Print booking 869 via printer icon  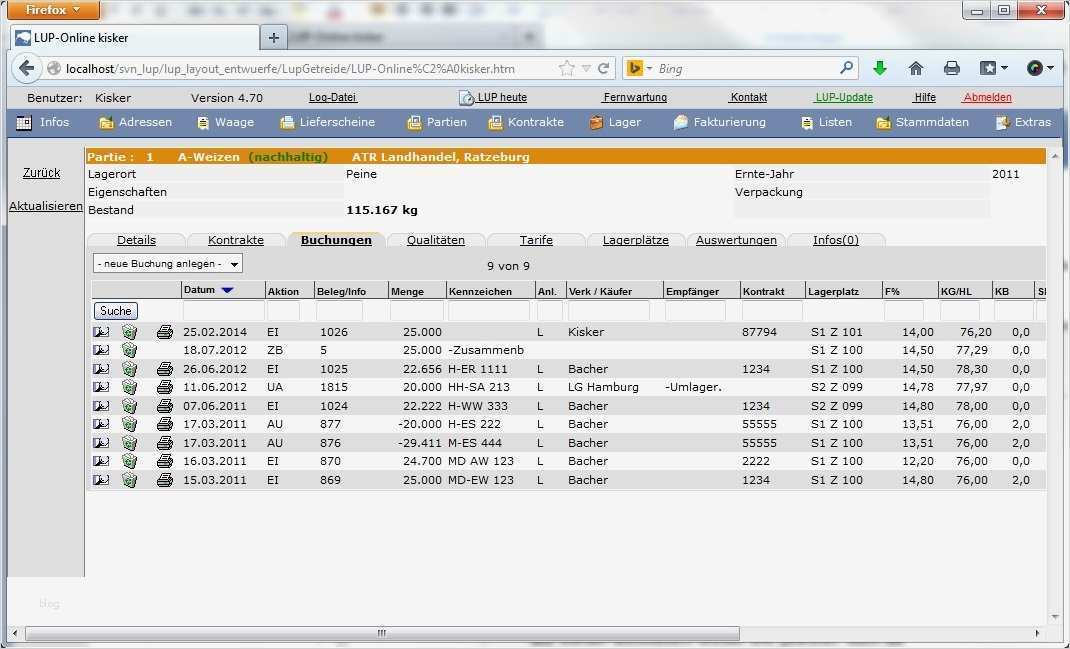click(x=164, y=480)
